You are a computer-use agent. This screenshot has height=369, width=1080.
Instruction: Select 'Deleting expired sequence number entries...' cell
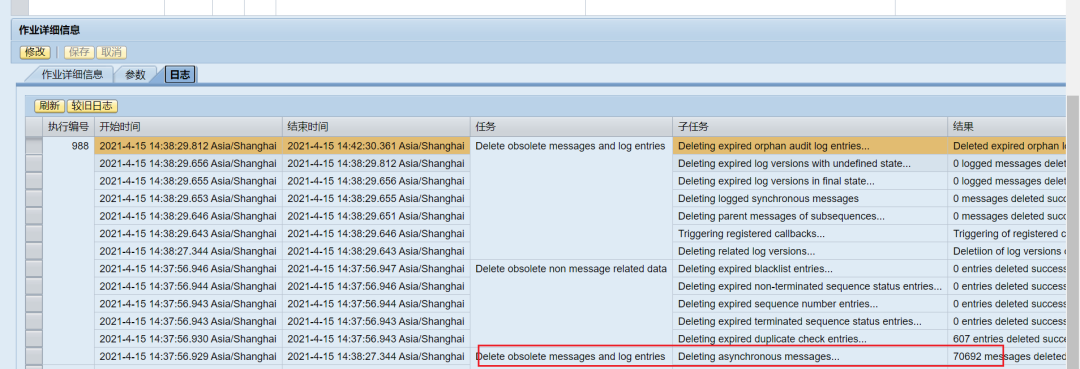point(810,304)
